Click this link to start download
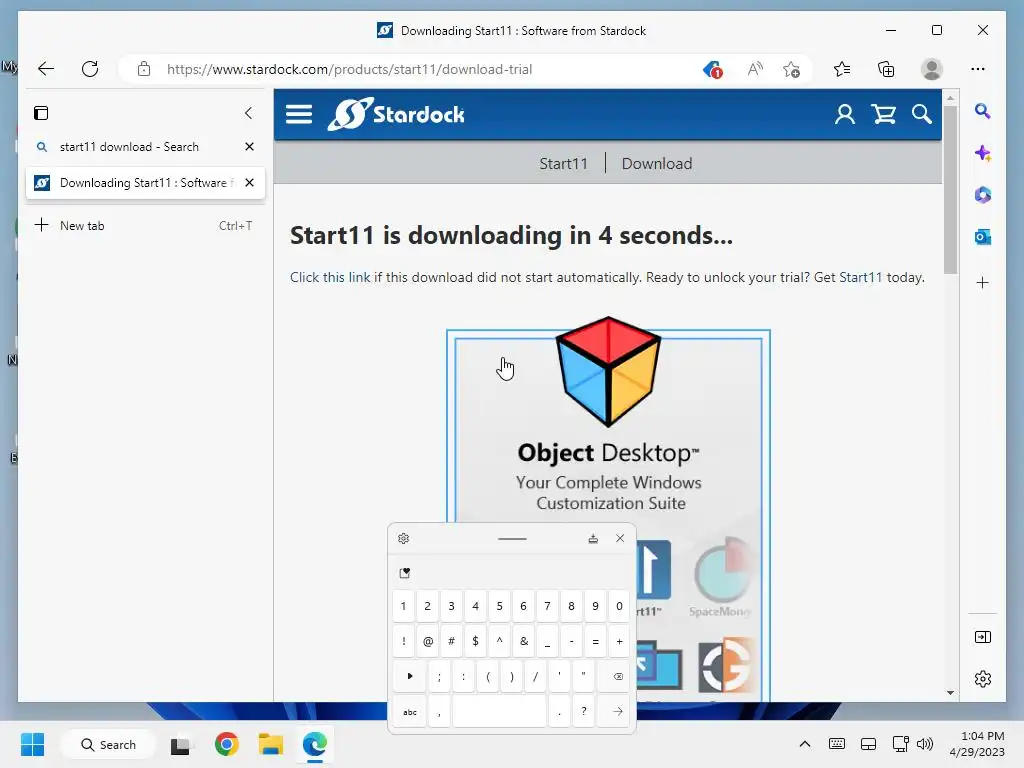 coord(330,278)
